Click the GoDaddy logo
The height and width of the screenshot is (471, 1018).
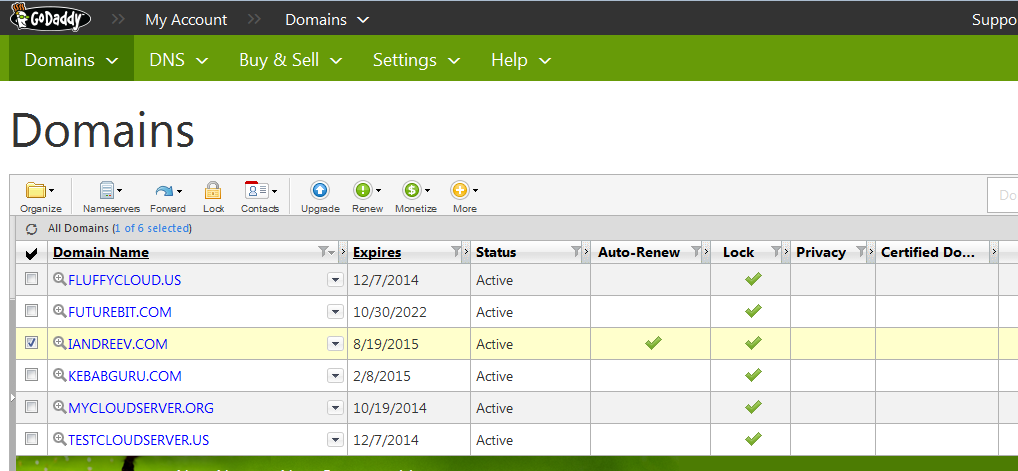(x=50, y=18)
